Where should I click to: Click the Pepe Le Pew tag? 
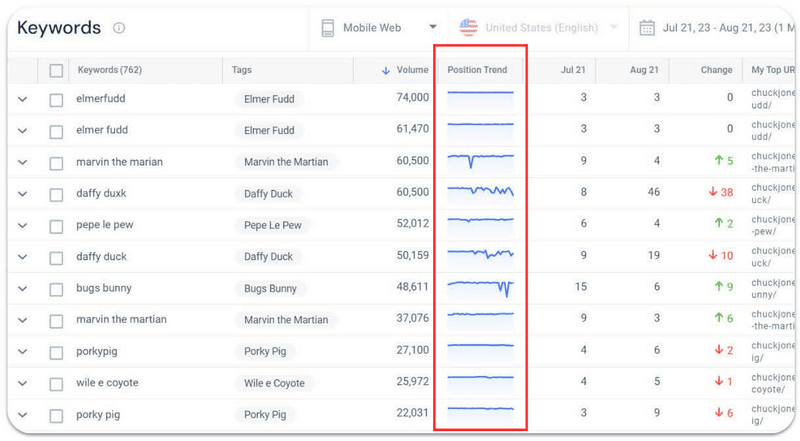click(272, 226)
